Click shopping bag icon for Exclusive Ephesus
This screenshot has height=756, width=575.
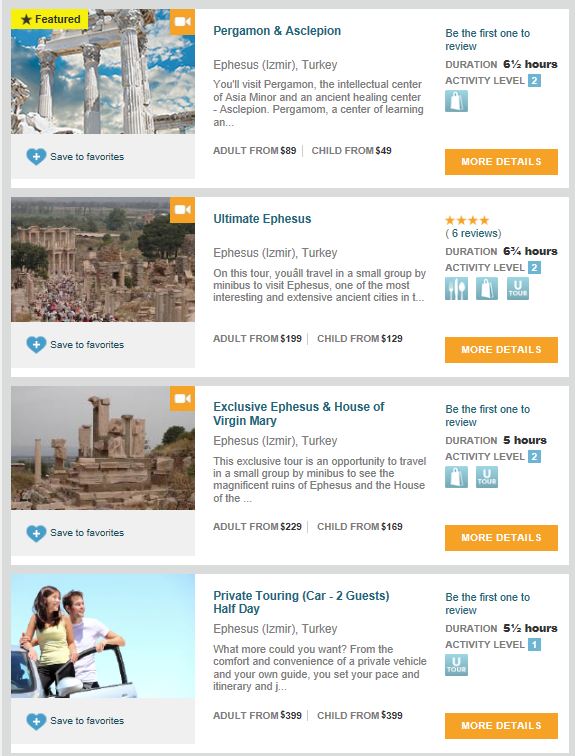tap(456, 477)
